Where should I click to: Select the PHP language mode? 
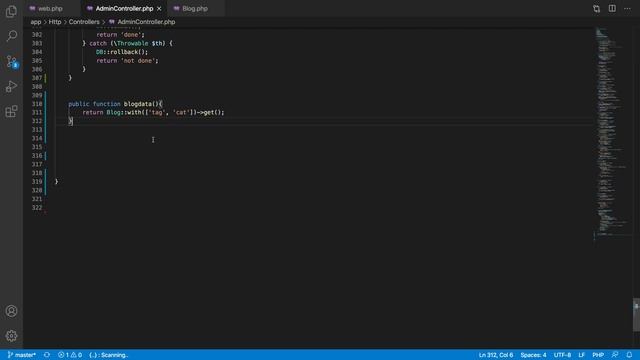(598, 355)
